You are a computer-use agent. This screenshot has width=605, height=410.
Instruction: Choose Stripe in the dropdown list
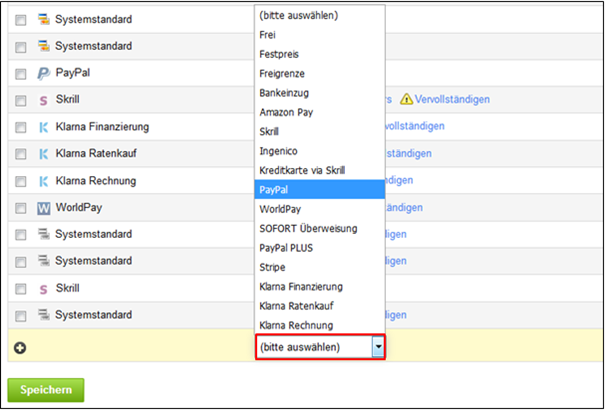[319, 267]
